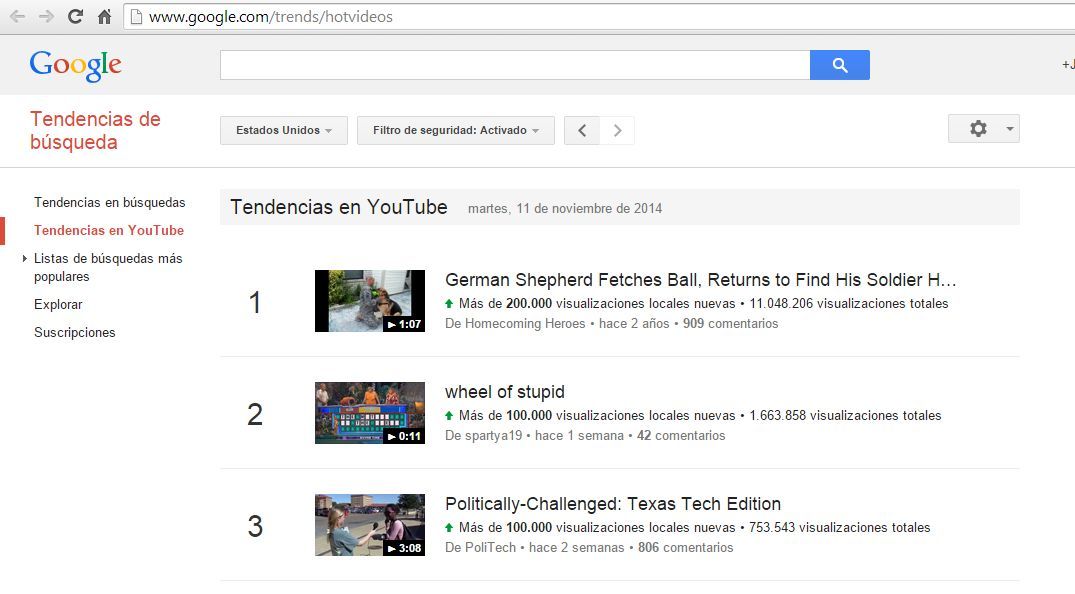The image size is (1075, 594).
Task: Click the Google search input field
Action: click(x=515, y=65)
